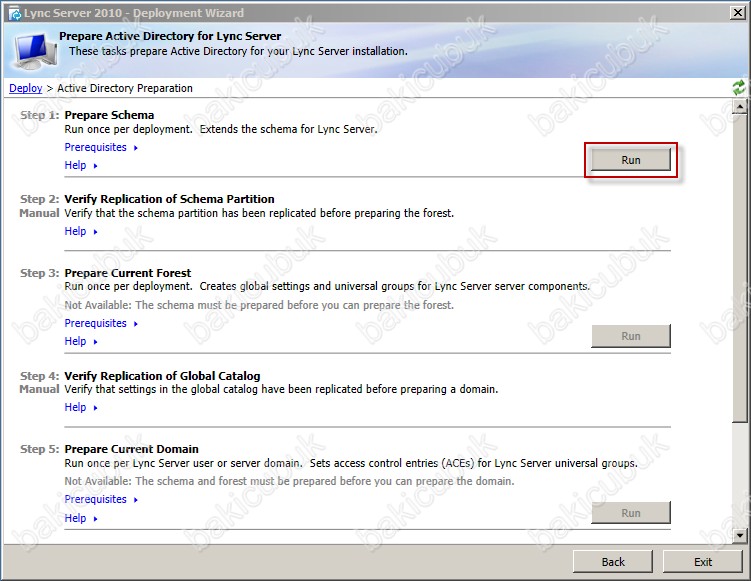This screenshot has height=581, width=751.
Task: Click the 'Manual' label under Step 2
Action: (x=39, y=213)
